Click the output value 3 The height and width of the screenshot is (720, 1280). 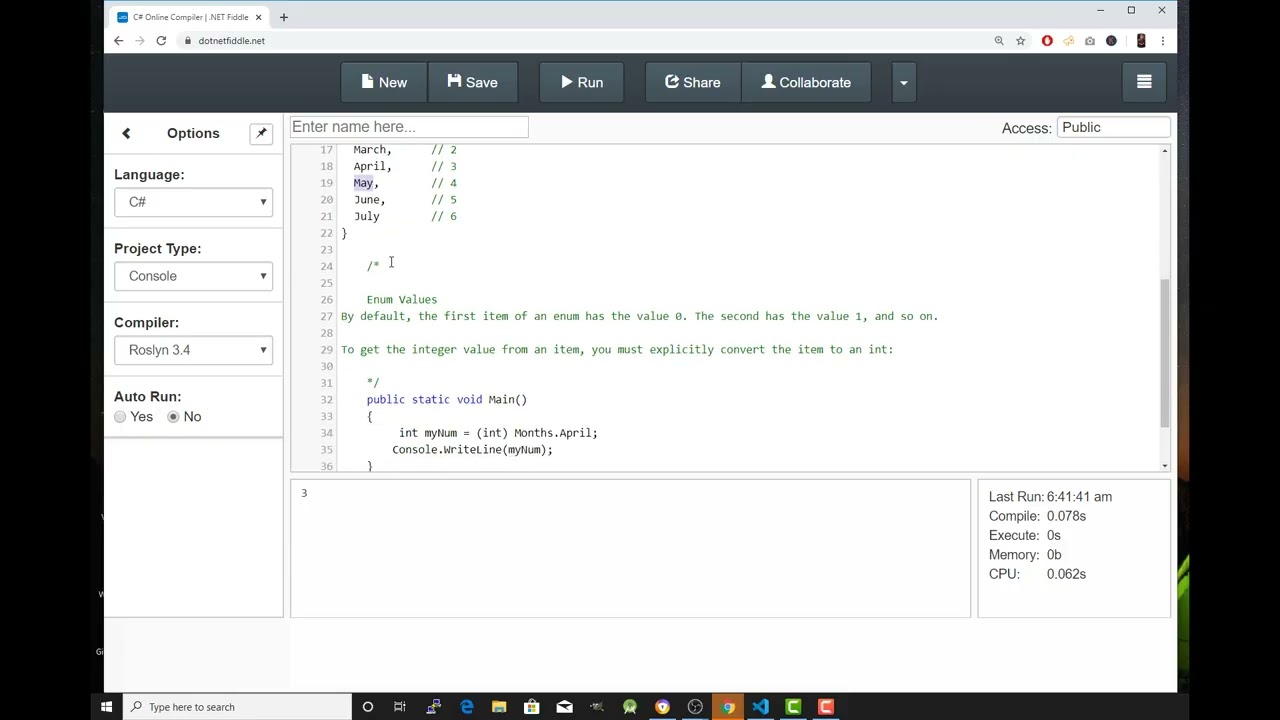pyautogui.click(x=304, y=493)
